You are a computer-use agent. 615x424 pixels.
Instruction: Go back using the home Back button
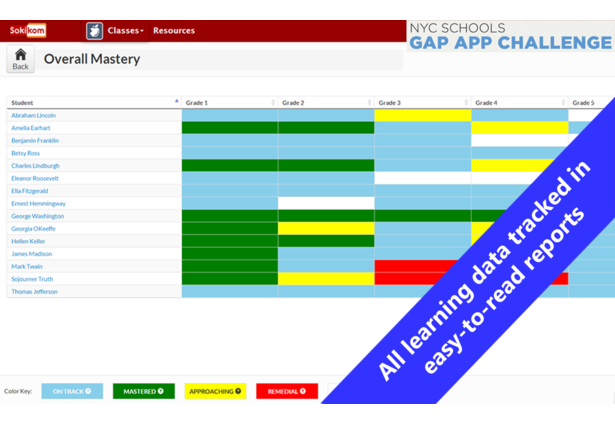point(20,59)
